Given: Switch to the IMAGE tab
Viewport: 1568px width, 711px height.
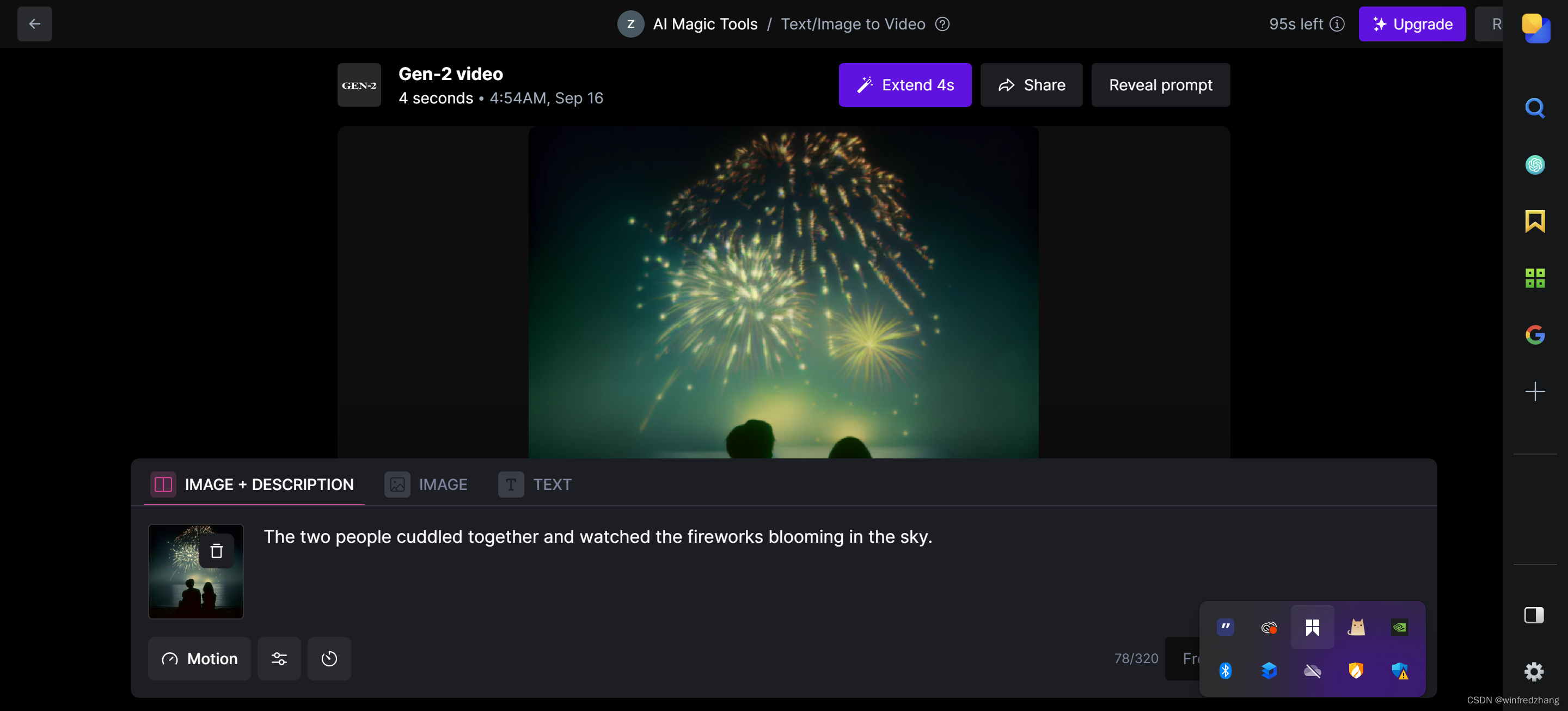Looking at the screenshot, I should tap(426, 485).
